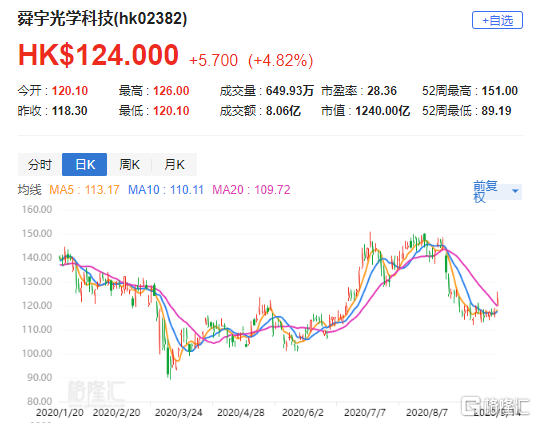Click the 2020/7/7 date axis label
The width and height of the screenshot is (536, 423).
tap(365, 413)
